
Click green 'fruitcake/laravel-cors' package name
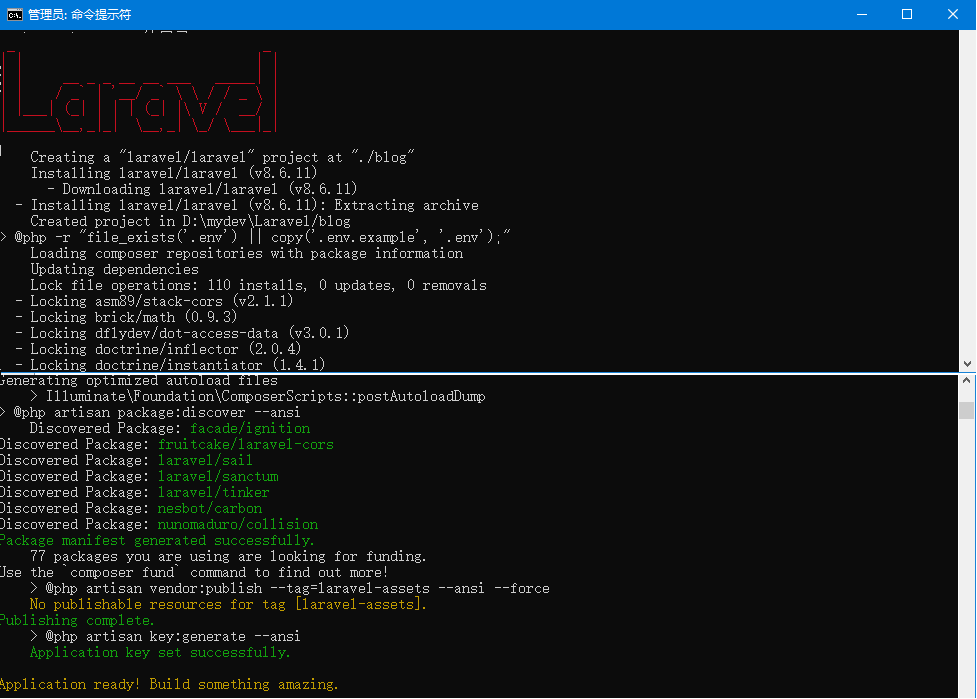click(245, 444)
